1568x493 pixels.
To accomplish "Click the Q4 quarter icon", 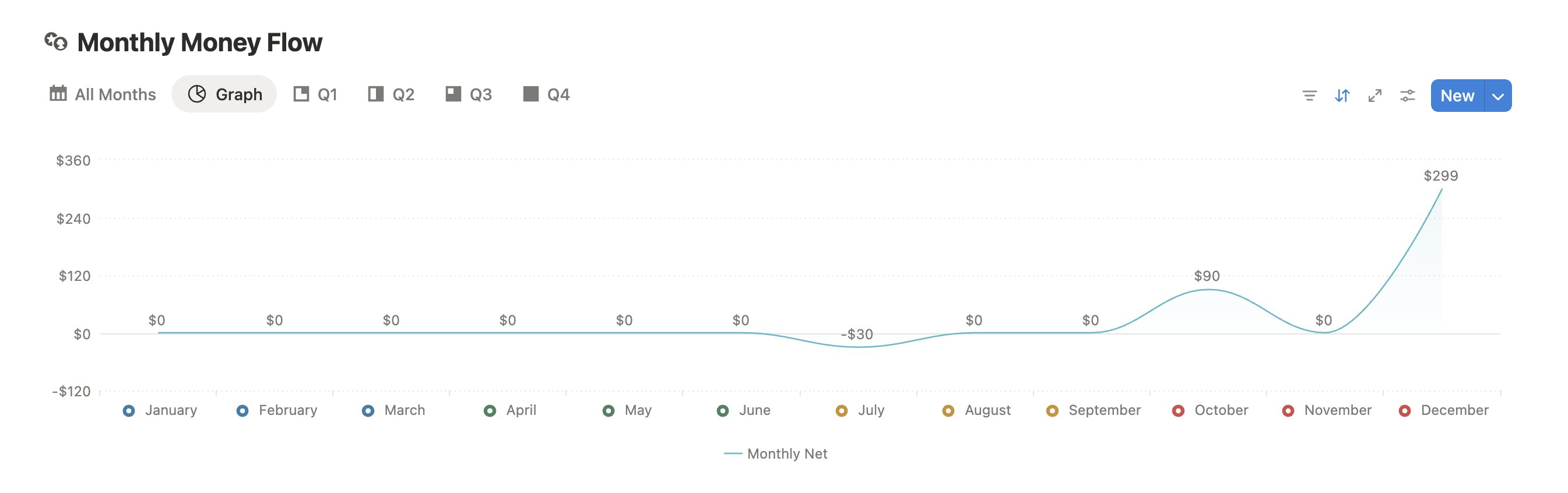I will point(530,94).
